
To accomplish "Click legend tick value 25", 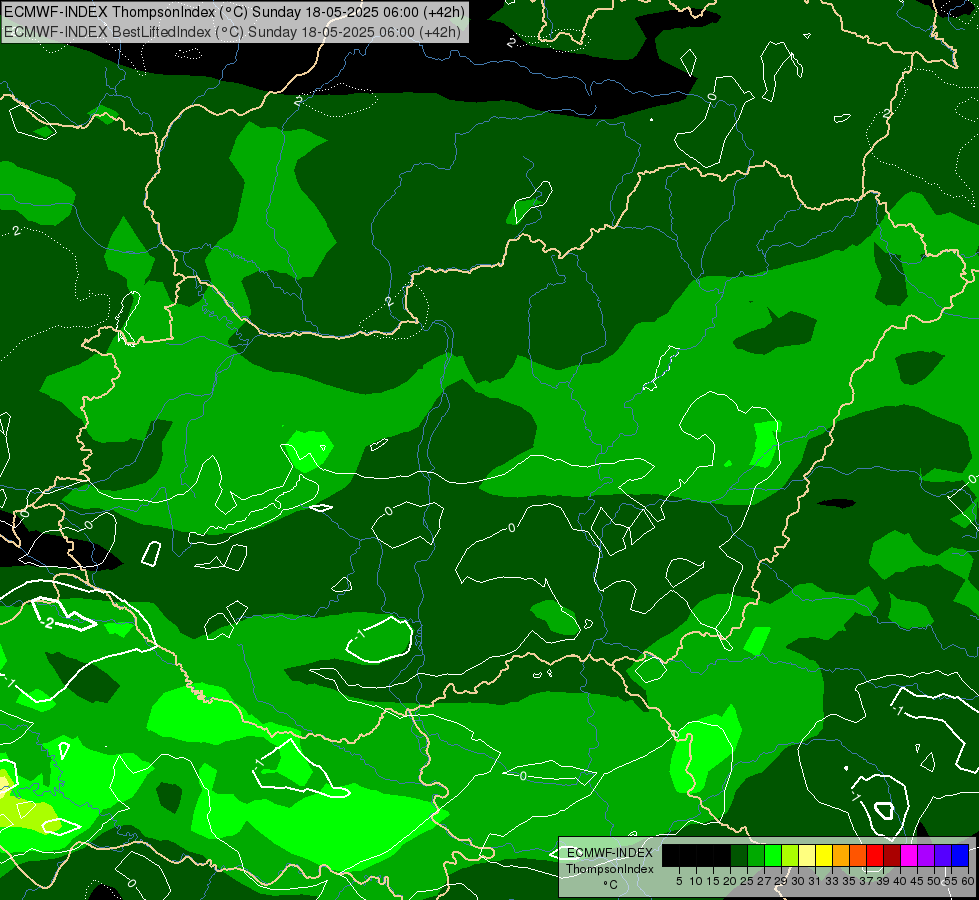I will pyautogui.click(x=747, y=881).
